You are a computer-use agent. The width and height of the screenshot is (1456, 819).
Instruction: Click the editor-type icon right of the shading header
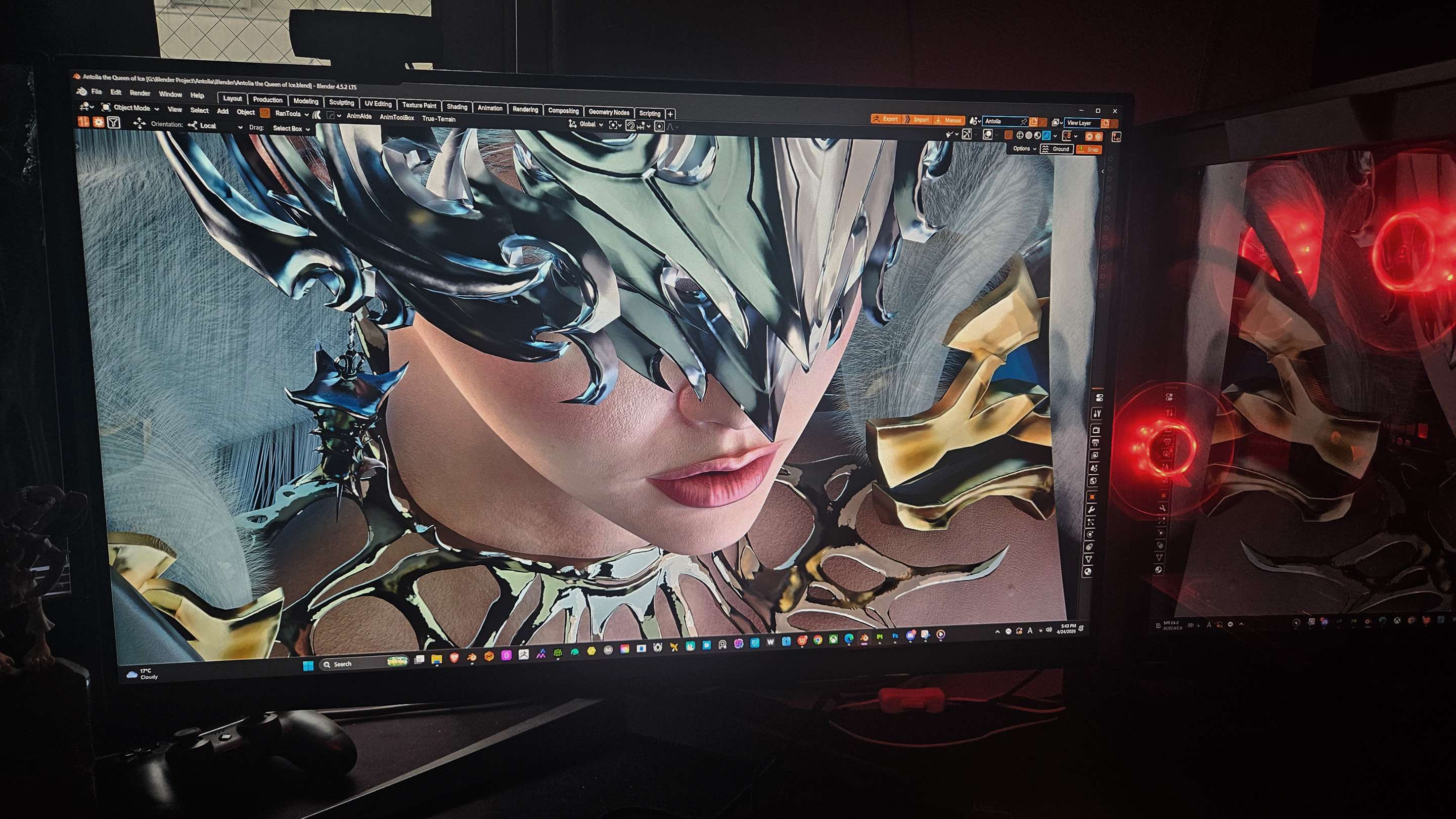pos(1116,138)
